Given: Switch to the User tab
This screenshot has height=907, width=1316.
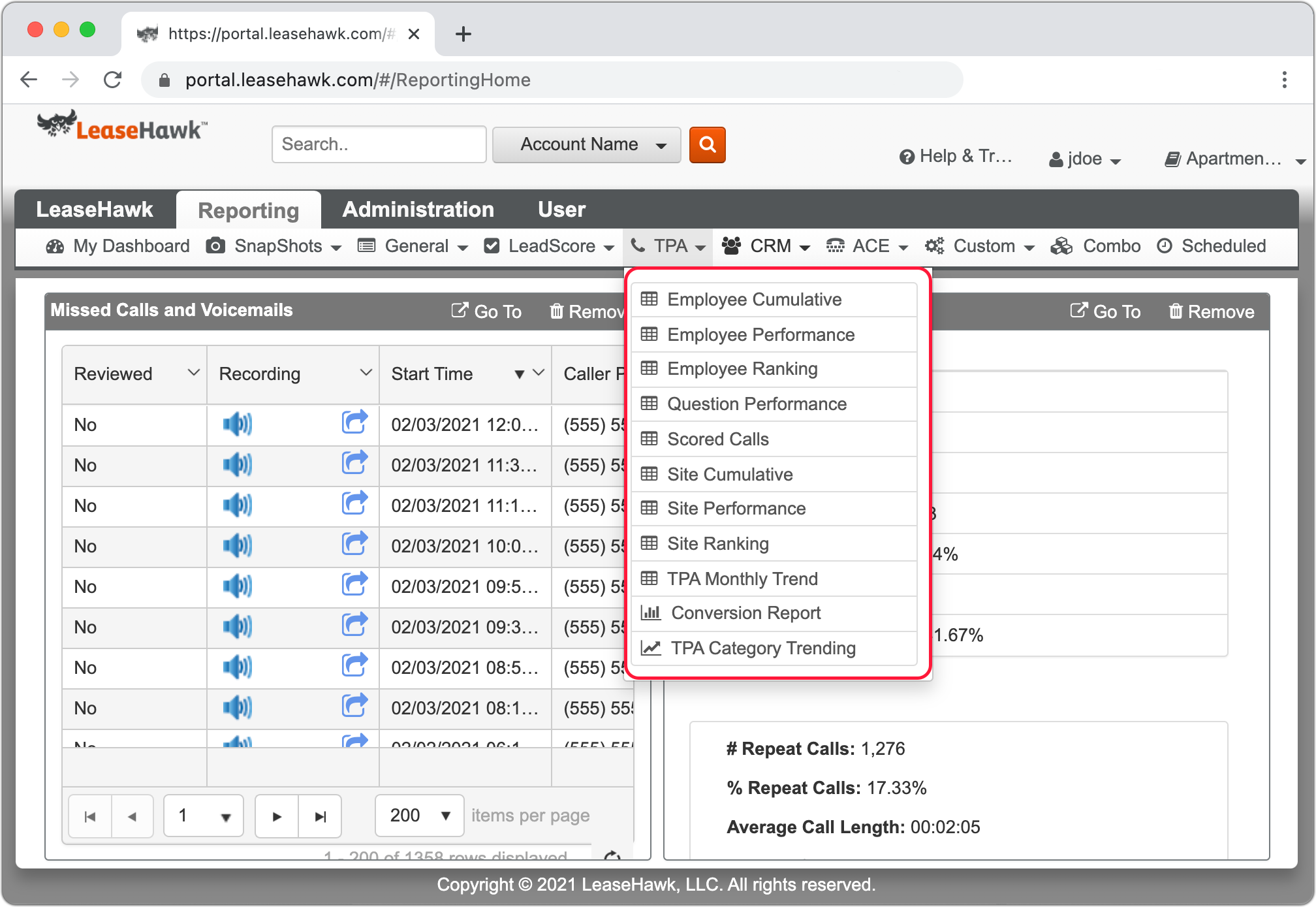Looking at the screenshot, I should (561, 210).
